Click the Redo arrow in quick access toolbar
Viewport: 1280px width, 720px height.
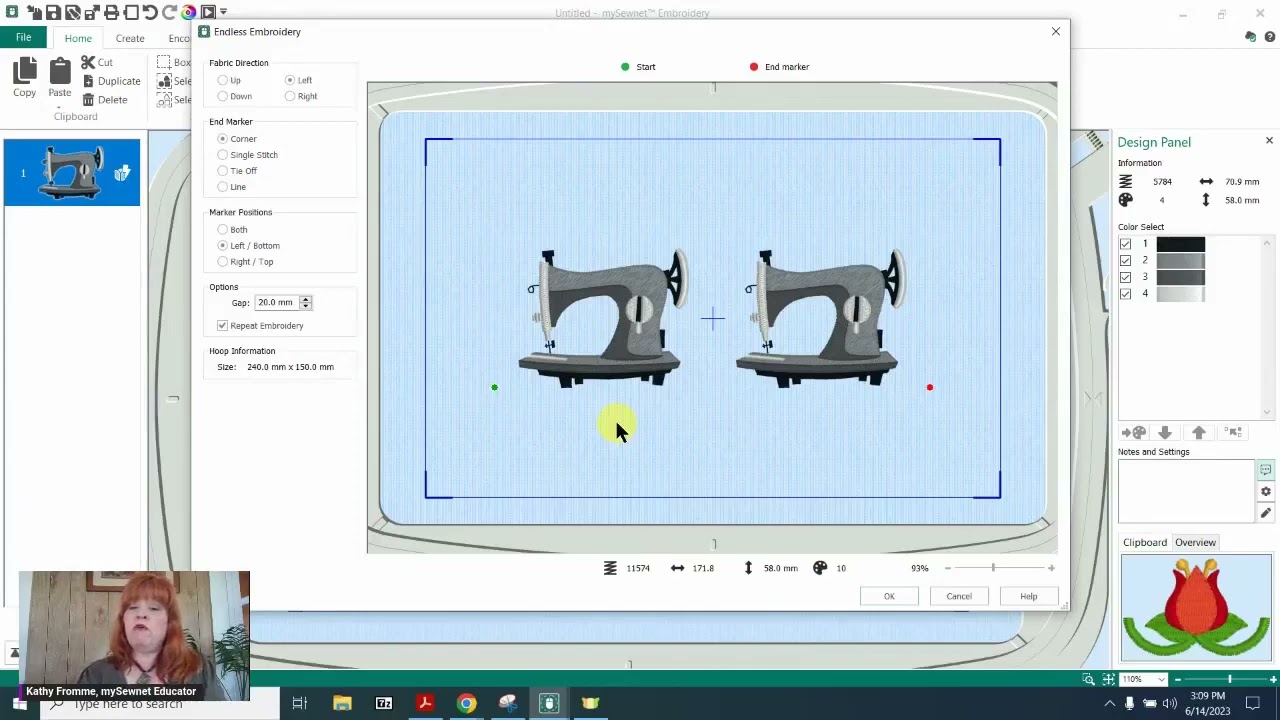(x=169, y=13)
